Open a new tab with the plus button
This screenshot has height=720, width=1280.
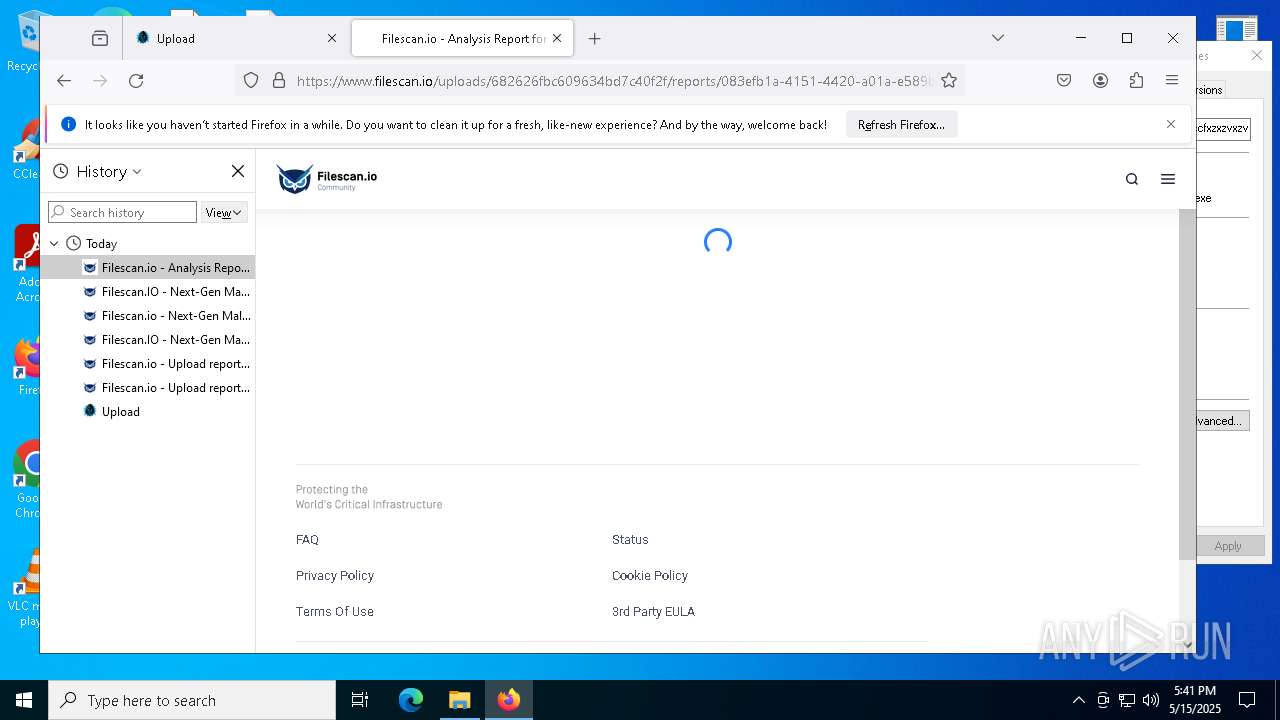point(595,38)
